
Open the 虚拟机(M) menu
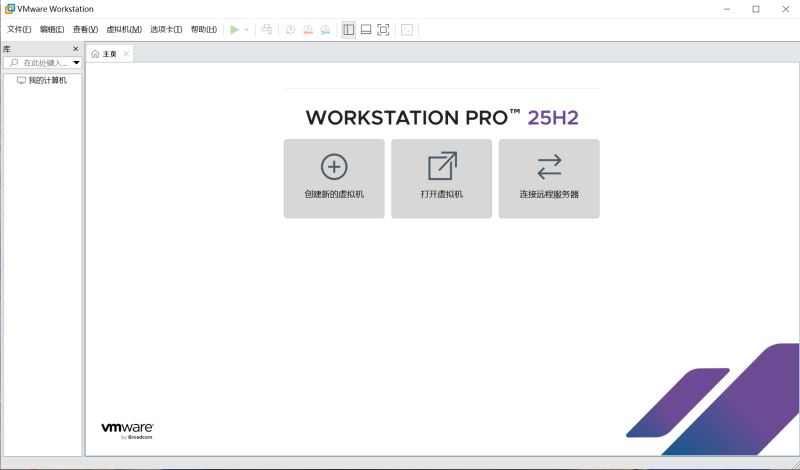coord(124,30)
